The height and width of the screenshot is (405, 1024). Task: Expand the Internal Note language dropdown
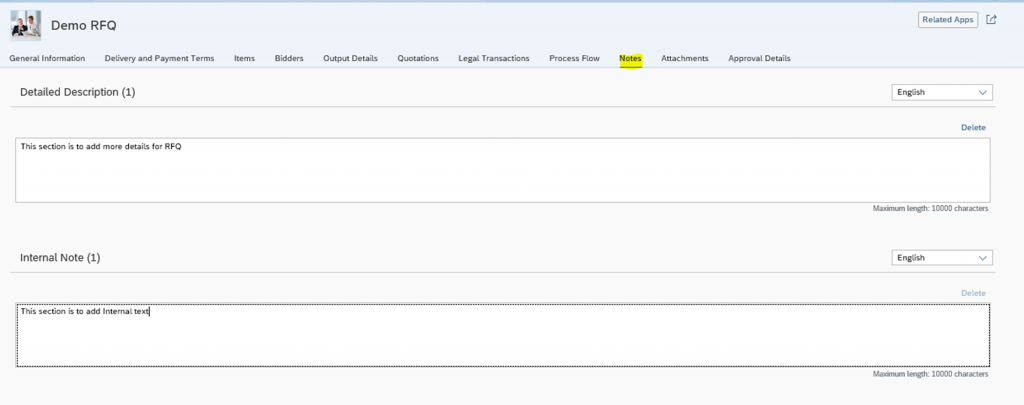(942, 257)
